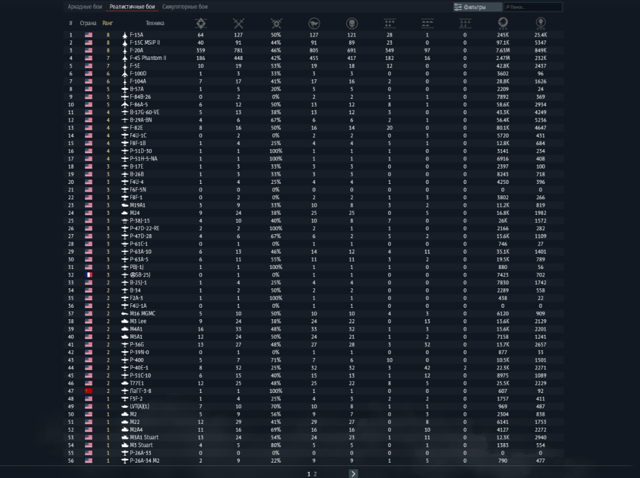
Task: Sort by naval kills column icon
Action: click(465, 23)
